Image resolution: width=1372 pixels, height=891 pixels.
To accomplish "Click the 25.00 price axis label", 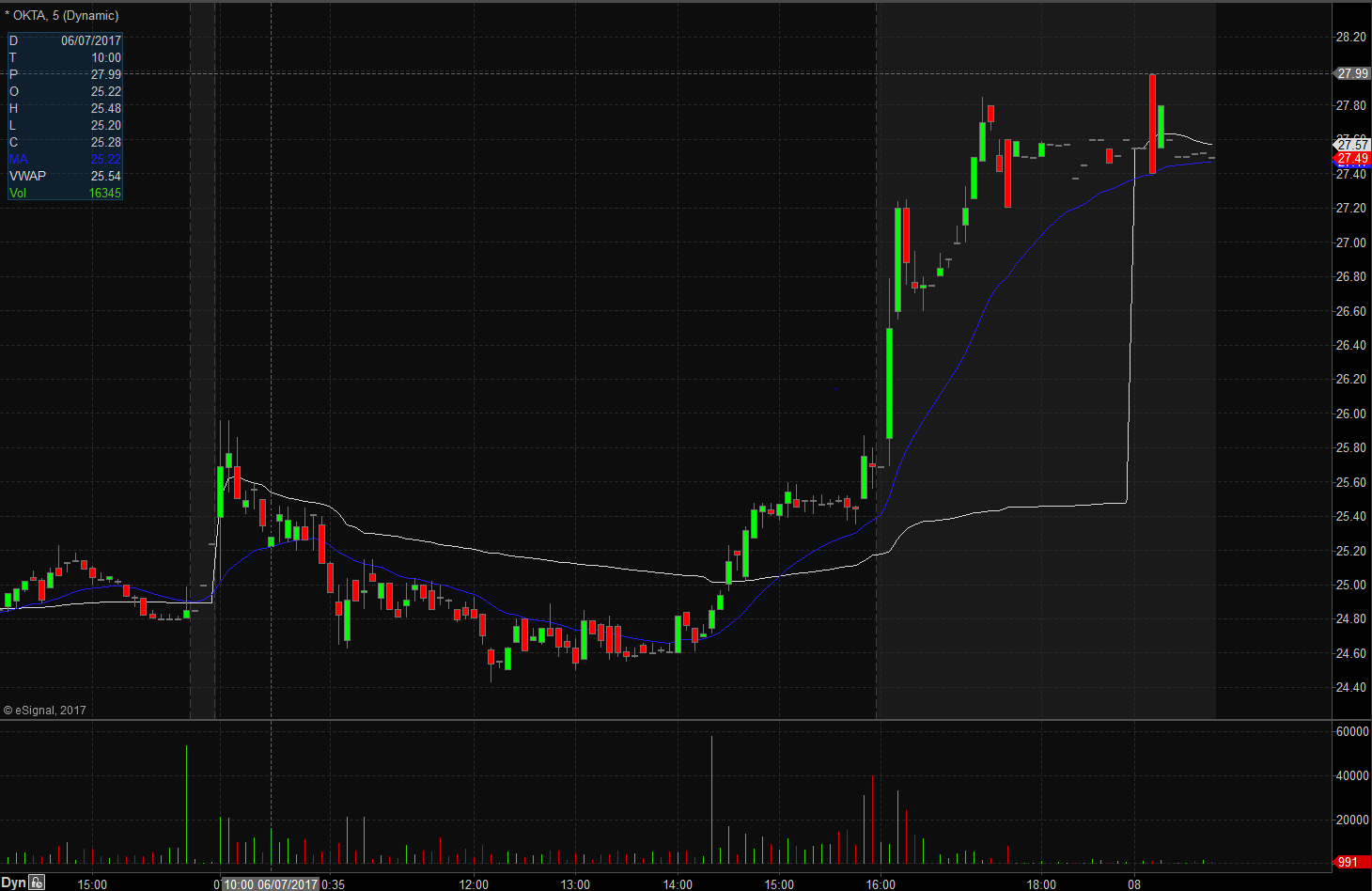I will click(1351, 585).
